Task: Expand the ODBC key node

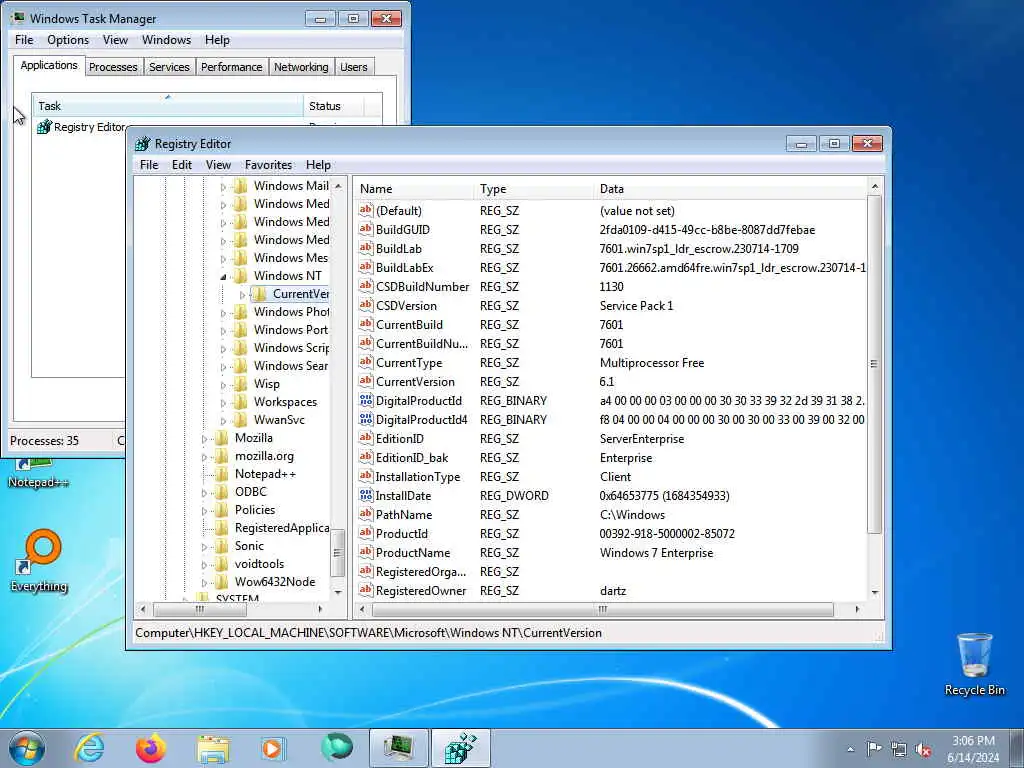Action: [204, 492]
